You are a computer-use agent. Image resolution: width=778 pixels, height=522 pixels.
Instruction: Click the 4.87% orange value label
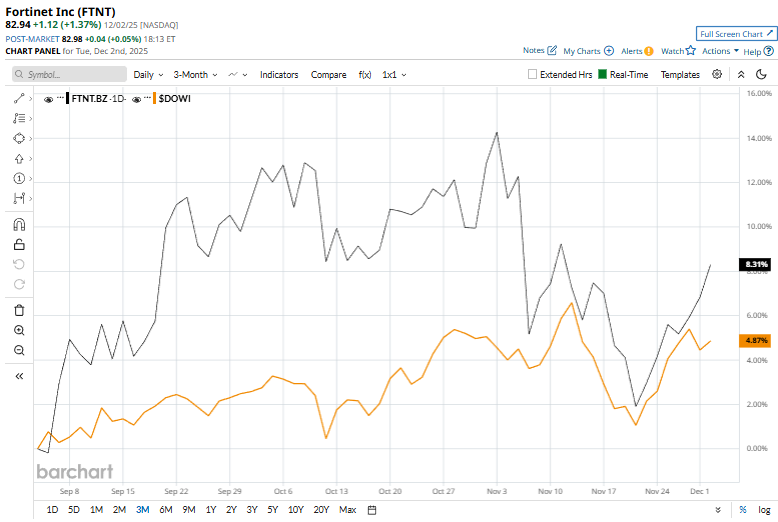click(x=755, y=340)
